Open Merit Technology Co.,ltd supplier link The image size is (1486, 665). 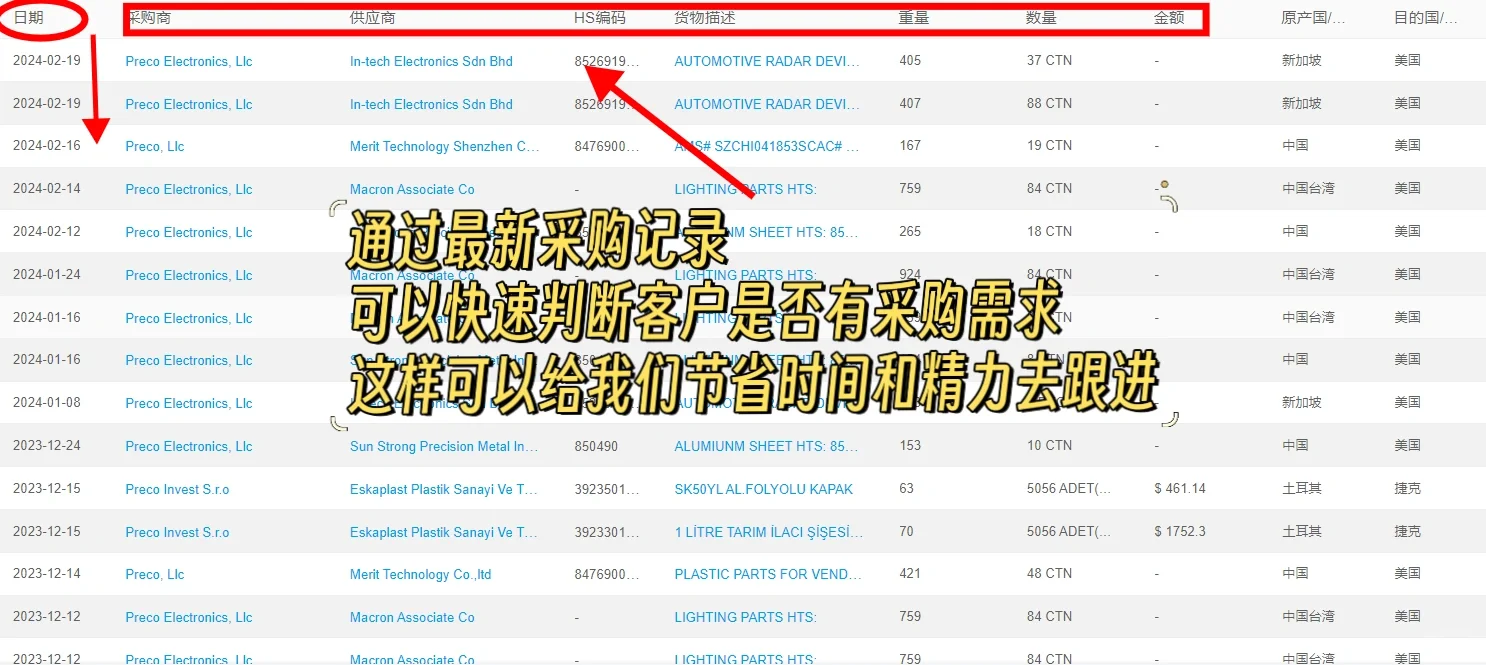pyautogui.click(x=421, y=574)
